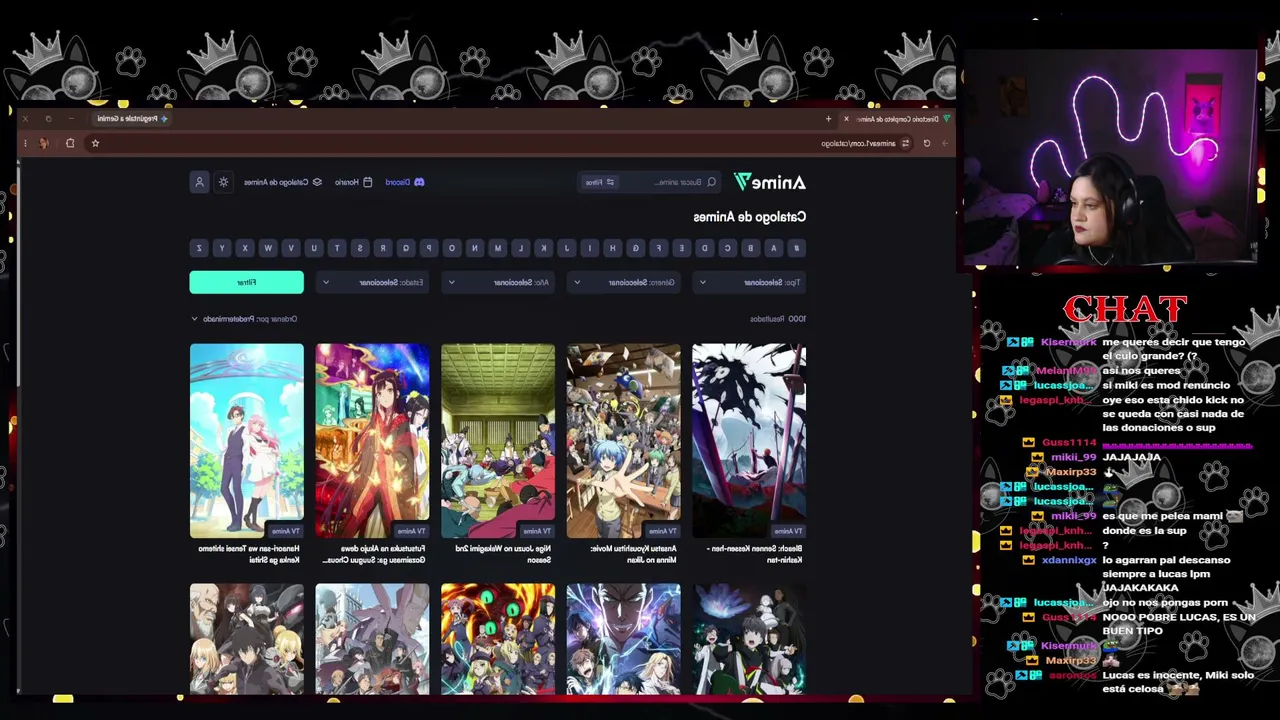1280x720 pixels.
Task: Expand the Género dropdown
Action: (x=623, y=282)
